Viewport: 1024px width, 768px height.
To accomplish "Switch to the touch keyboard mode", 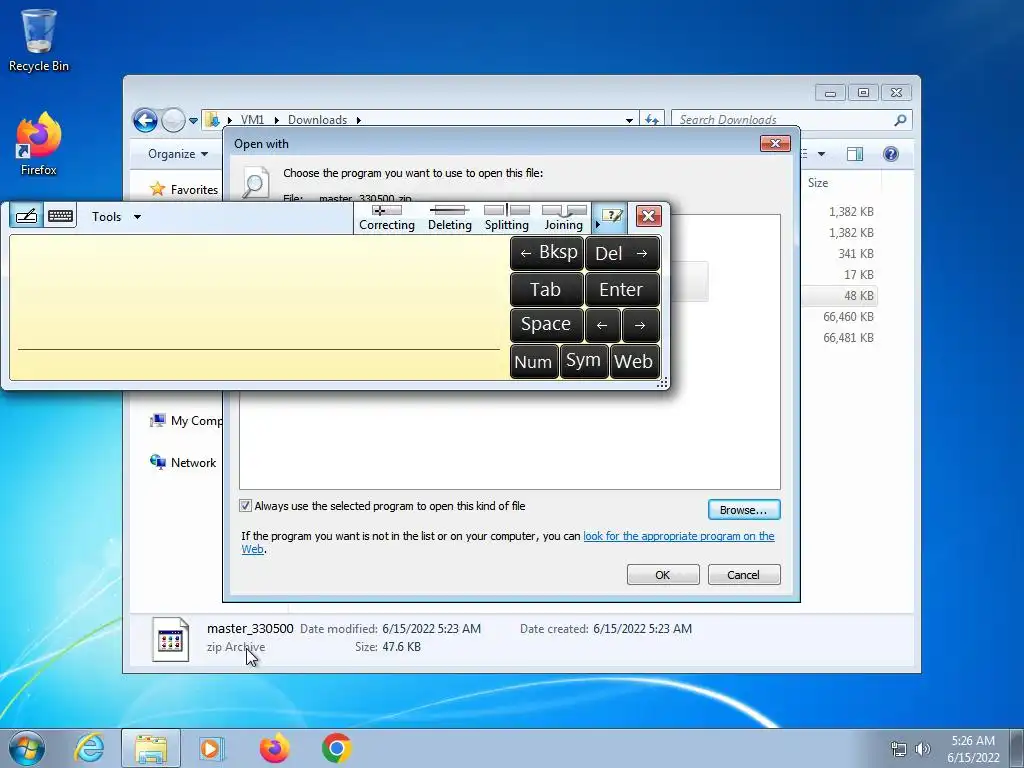I will click(60, 216).
